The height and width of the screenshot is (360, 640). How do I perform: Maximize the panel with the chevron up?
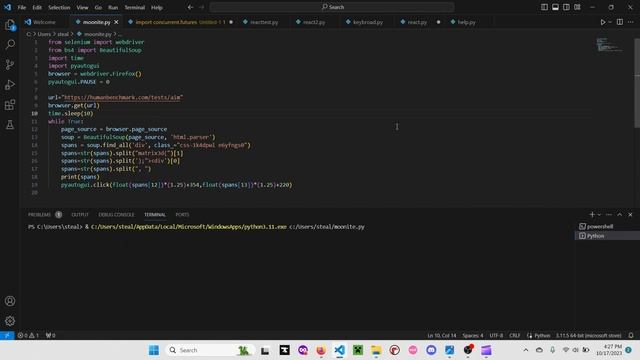(x=620, y=214)
